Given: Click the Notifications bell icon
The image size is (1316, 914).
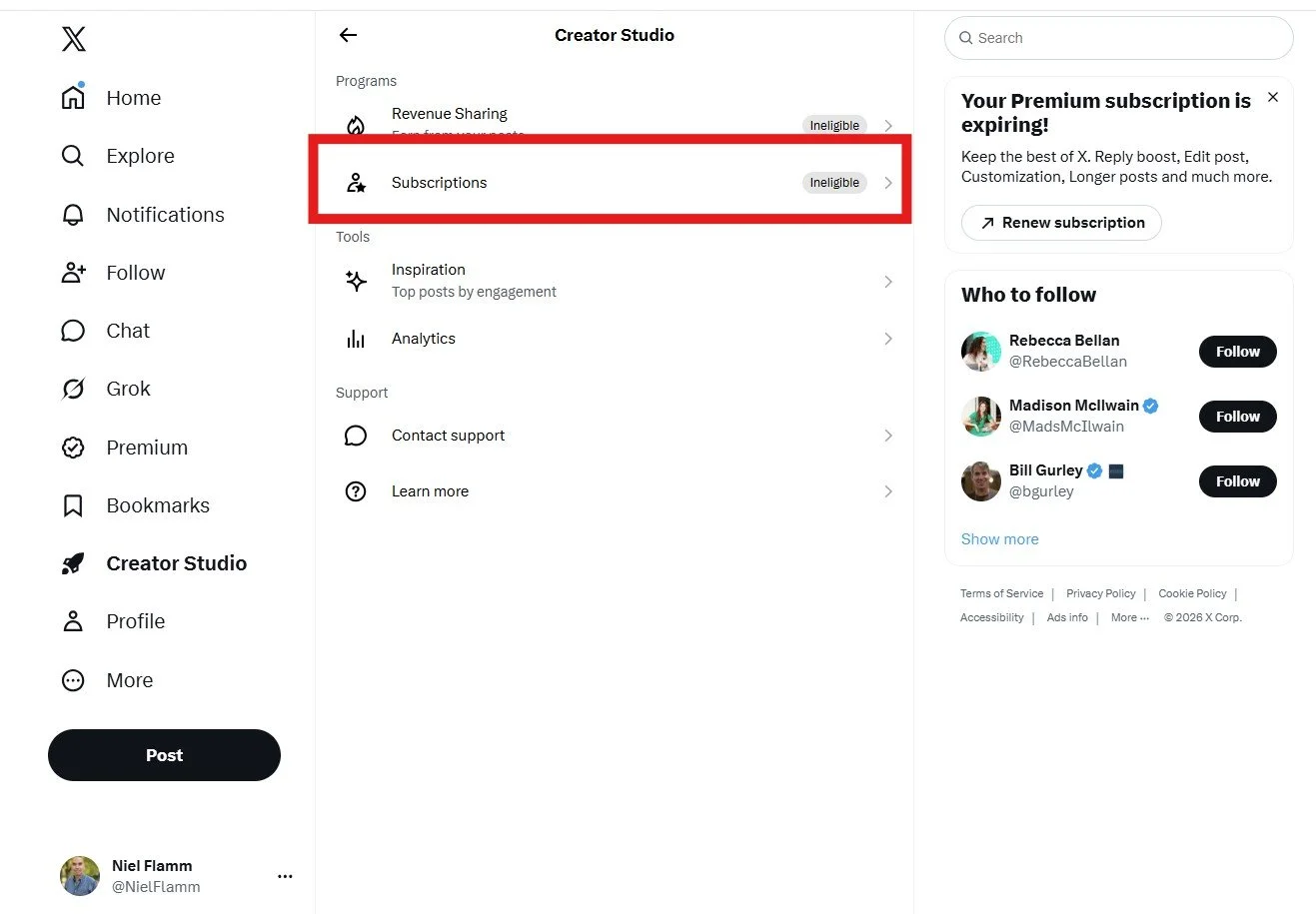Looking at the screenshot, I should point(73,215).
